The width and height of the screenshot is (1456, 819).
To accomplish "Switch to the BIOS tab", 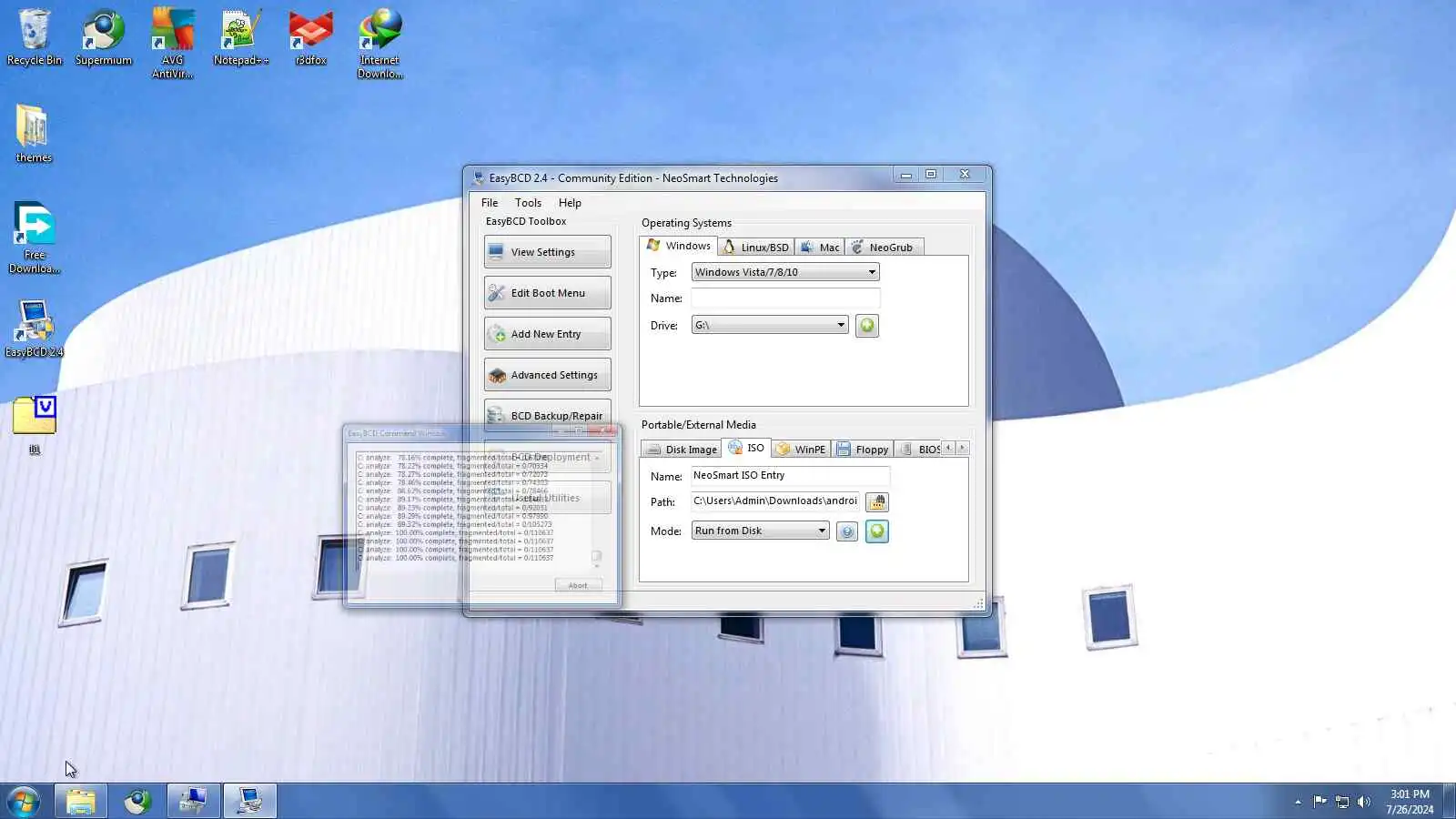I will (x=919, y=450).
